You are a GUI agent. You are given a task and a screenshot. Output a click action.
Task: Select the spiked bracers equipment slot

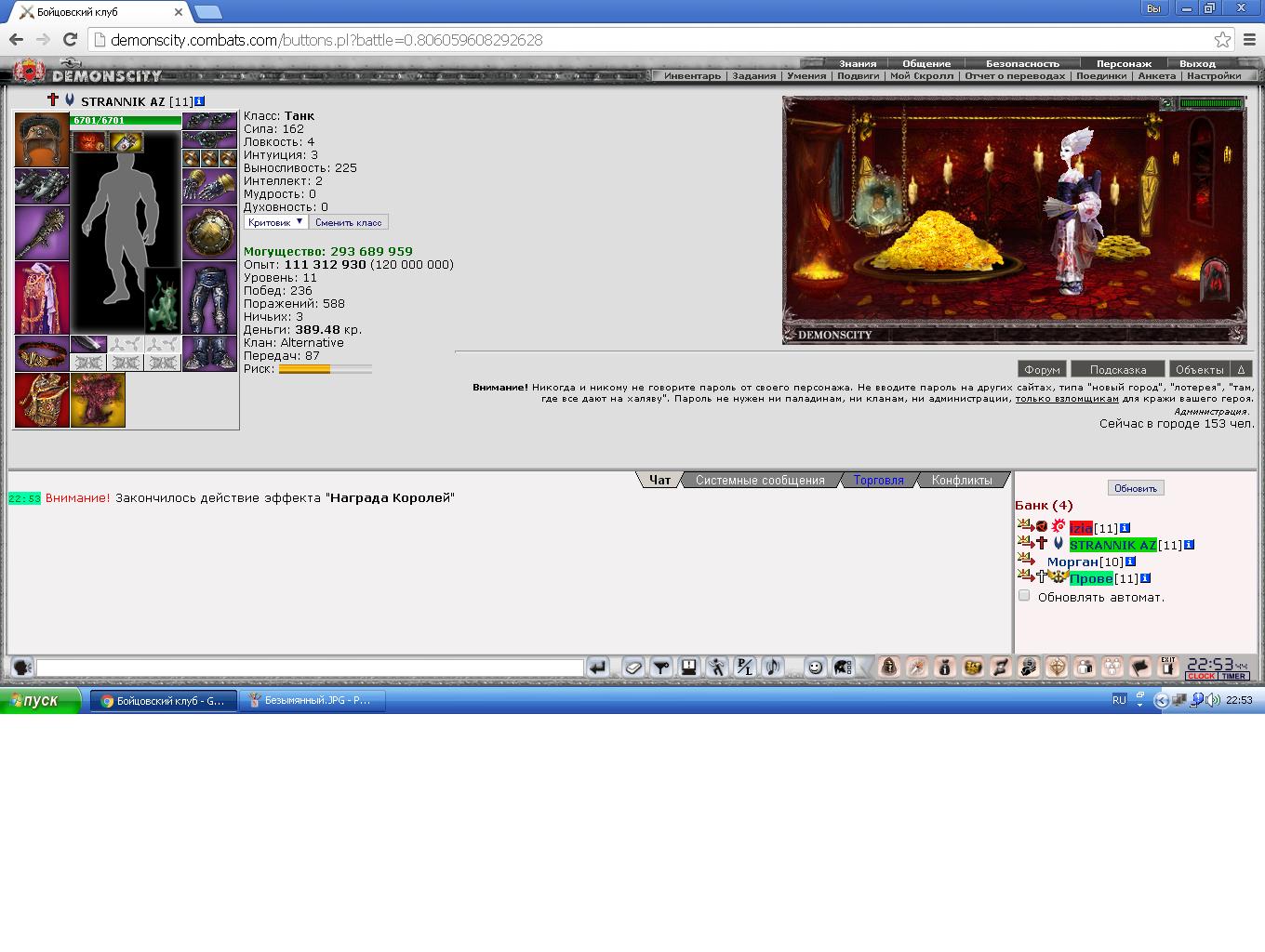42,187
